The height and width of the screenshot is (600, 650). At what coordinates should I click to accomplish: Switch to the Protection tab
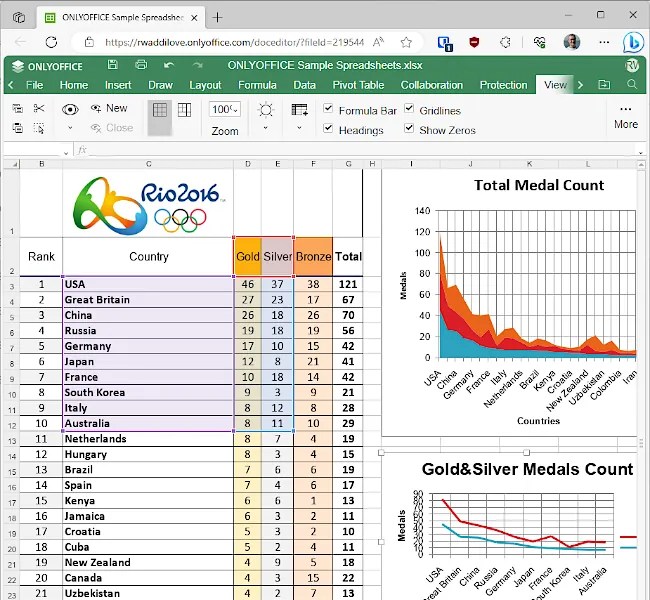click(x=503, y=85)
